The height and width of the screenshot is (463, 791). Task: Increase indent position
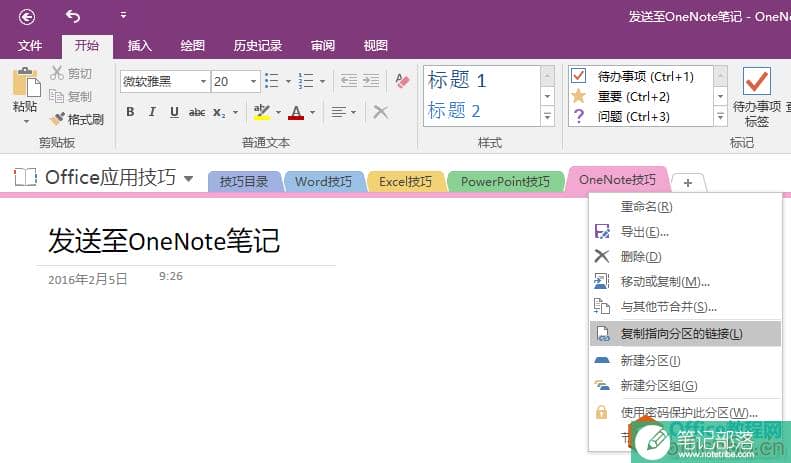pyautogui.click(x=371, y=81)
